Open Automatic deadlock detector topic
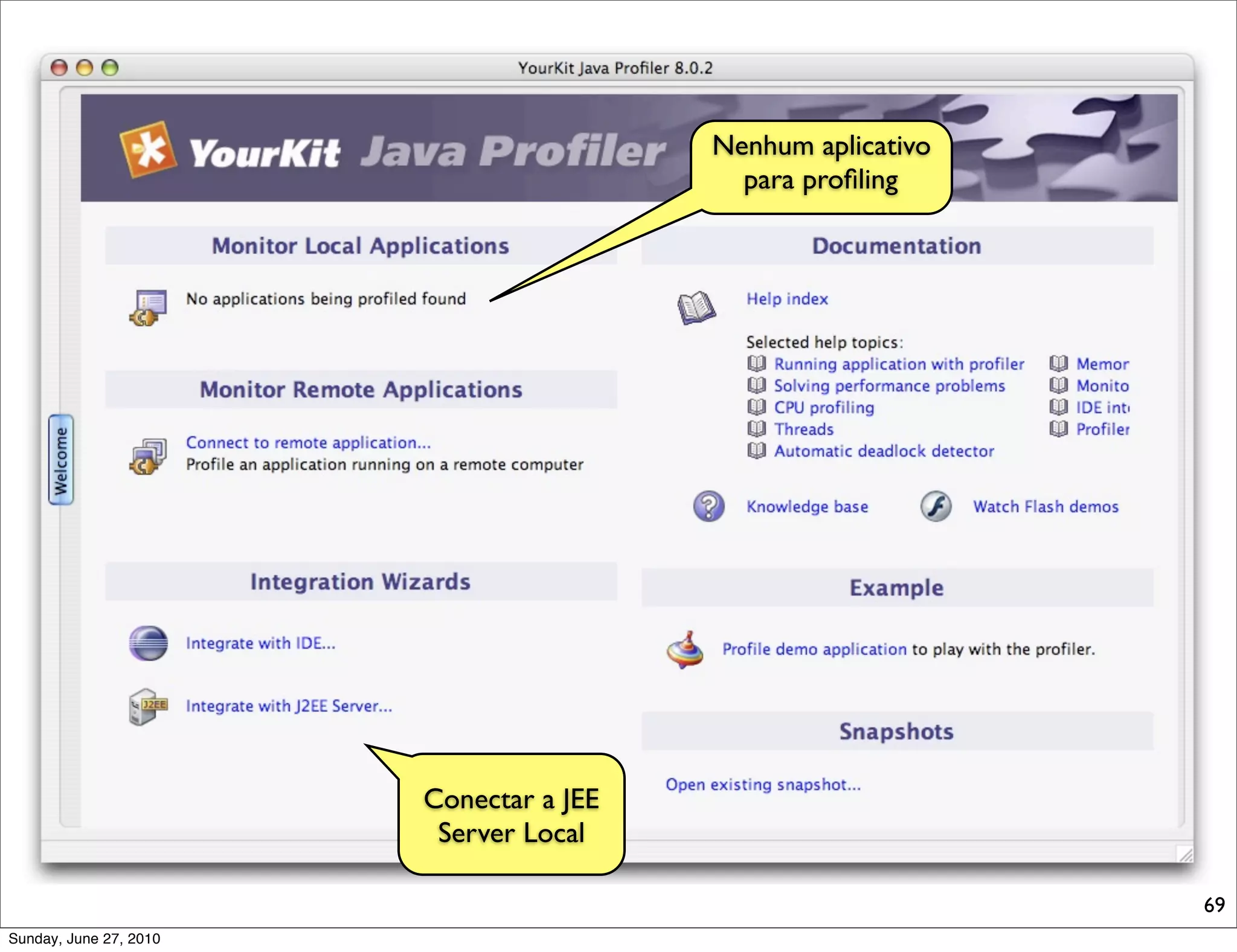 (884, 451)
